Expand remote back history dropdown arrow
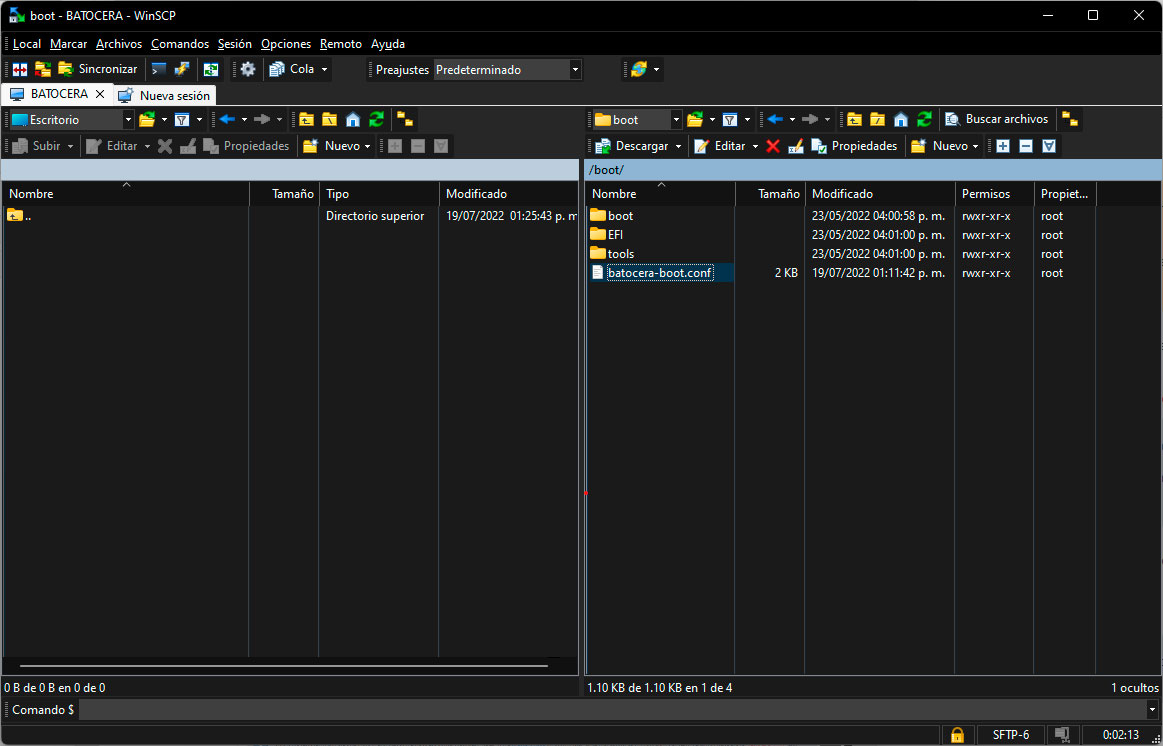1163x746 pixels. click(x=792, y=119)
